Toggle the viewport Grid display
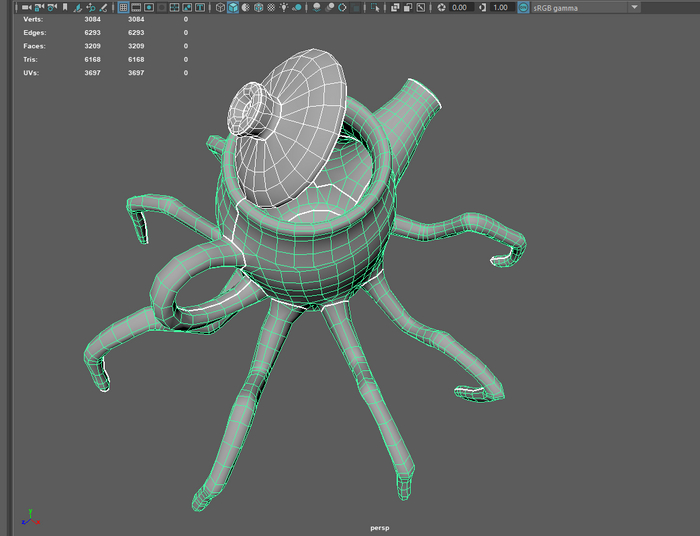The width and height of the screenshot is (700, 536). 123,7
